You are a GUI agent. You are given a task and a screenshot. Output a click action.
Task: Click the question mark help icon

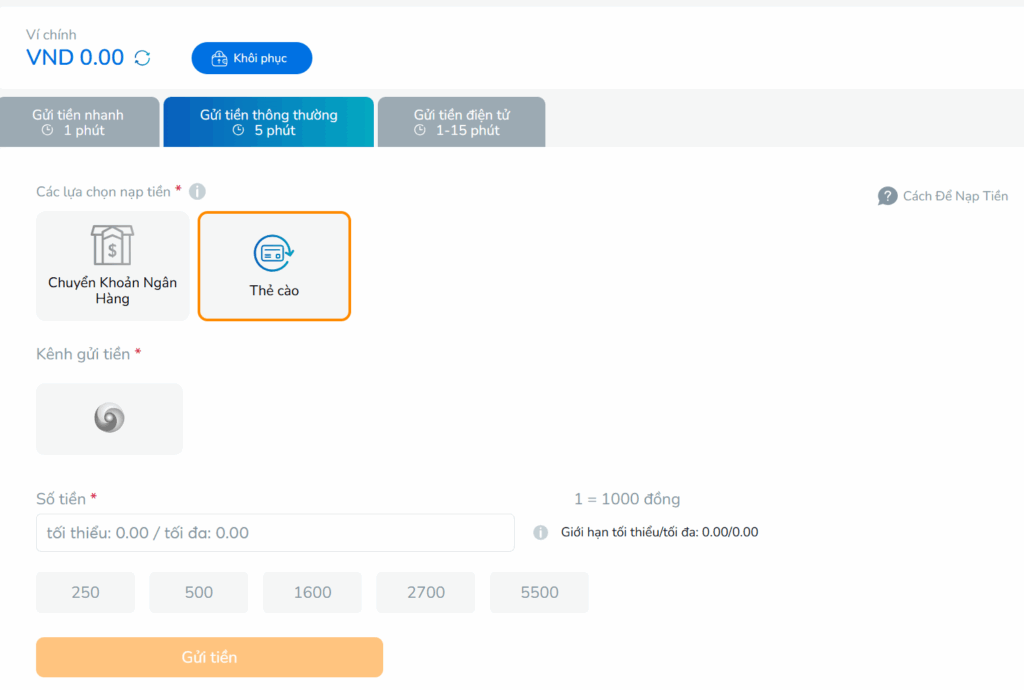tap(887, 196)
